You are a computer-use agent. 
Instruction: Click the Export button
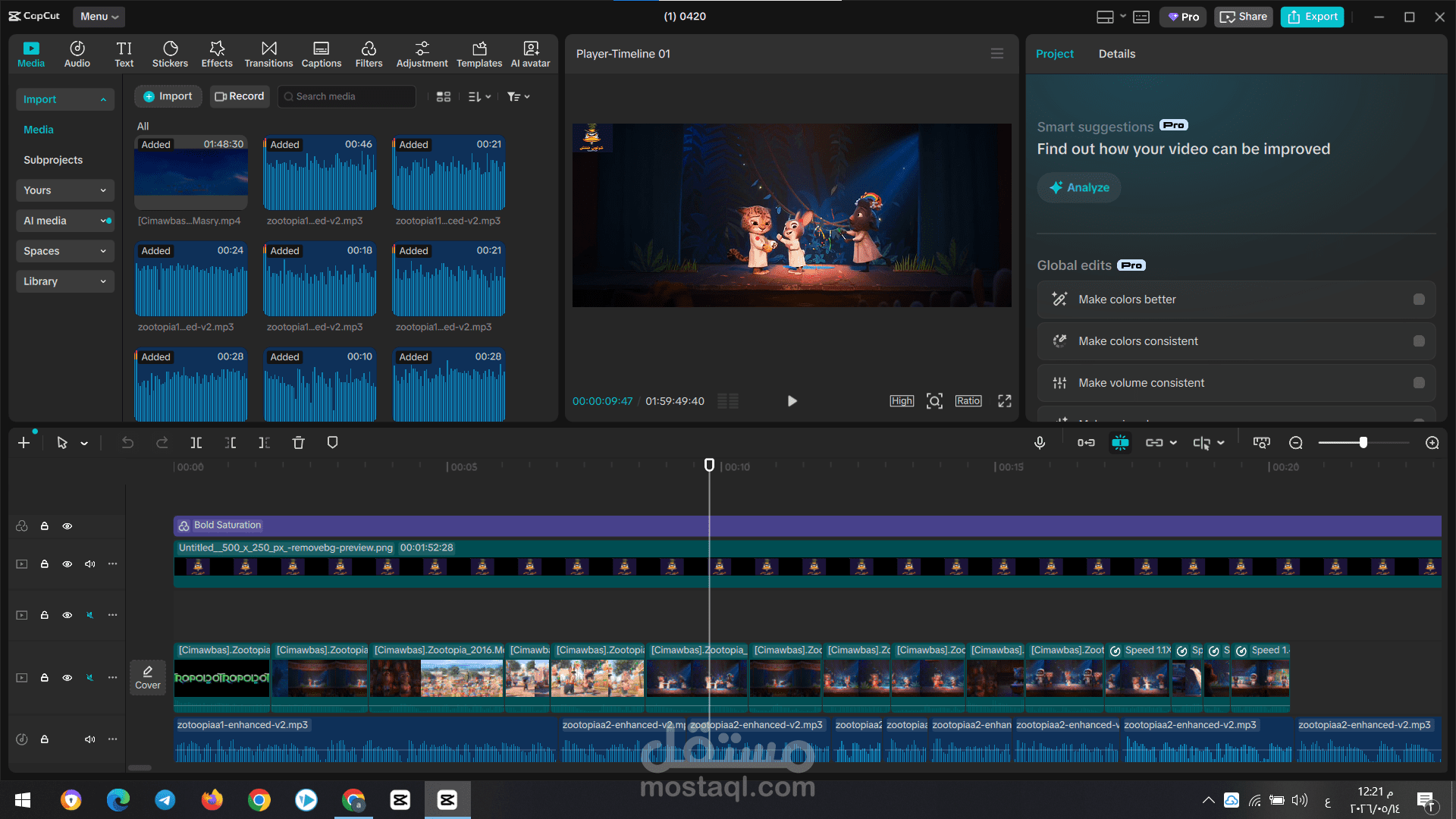tap(1312, 17)
